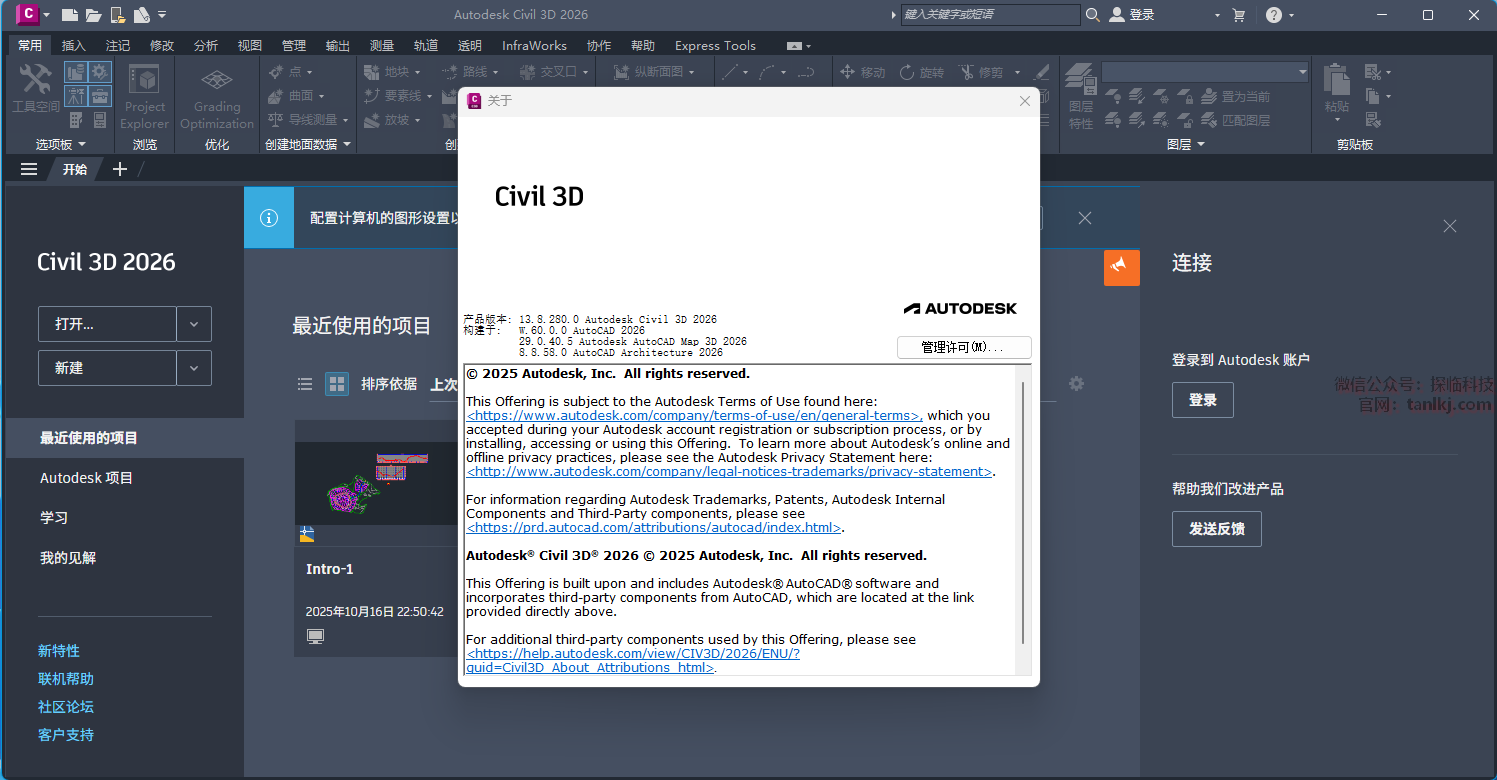Add a new drawing tab with the plus icon

(x=120, y=169)
